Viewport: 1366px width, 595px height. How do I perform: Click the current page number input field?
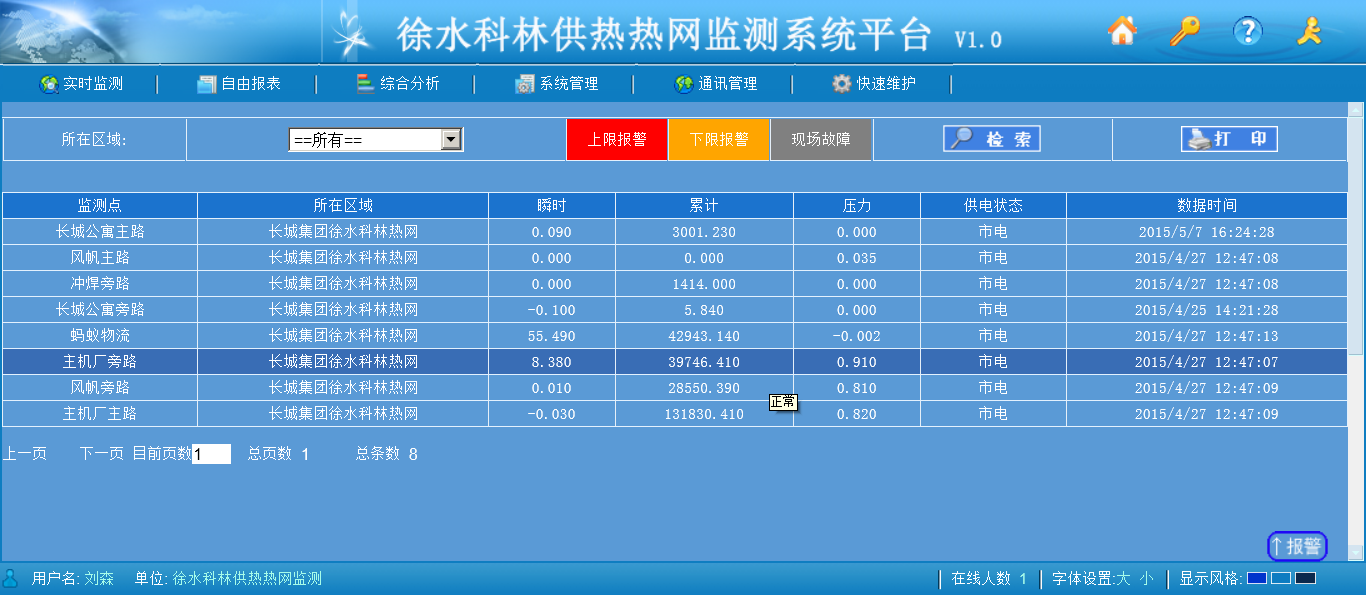tap(211, 454)
